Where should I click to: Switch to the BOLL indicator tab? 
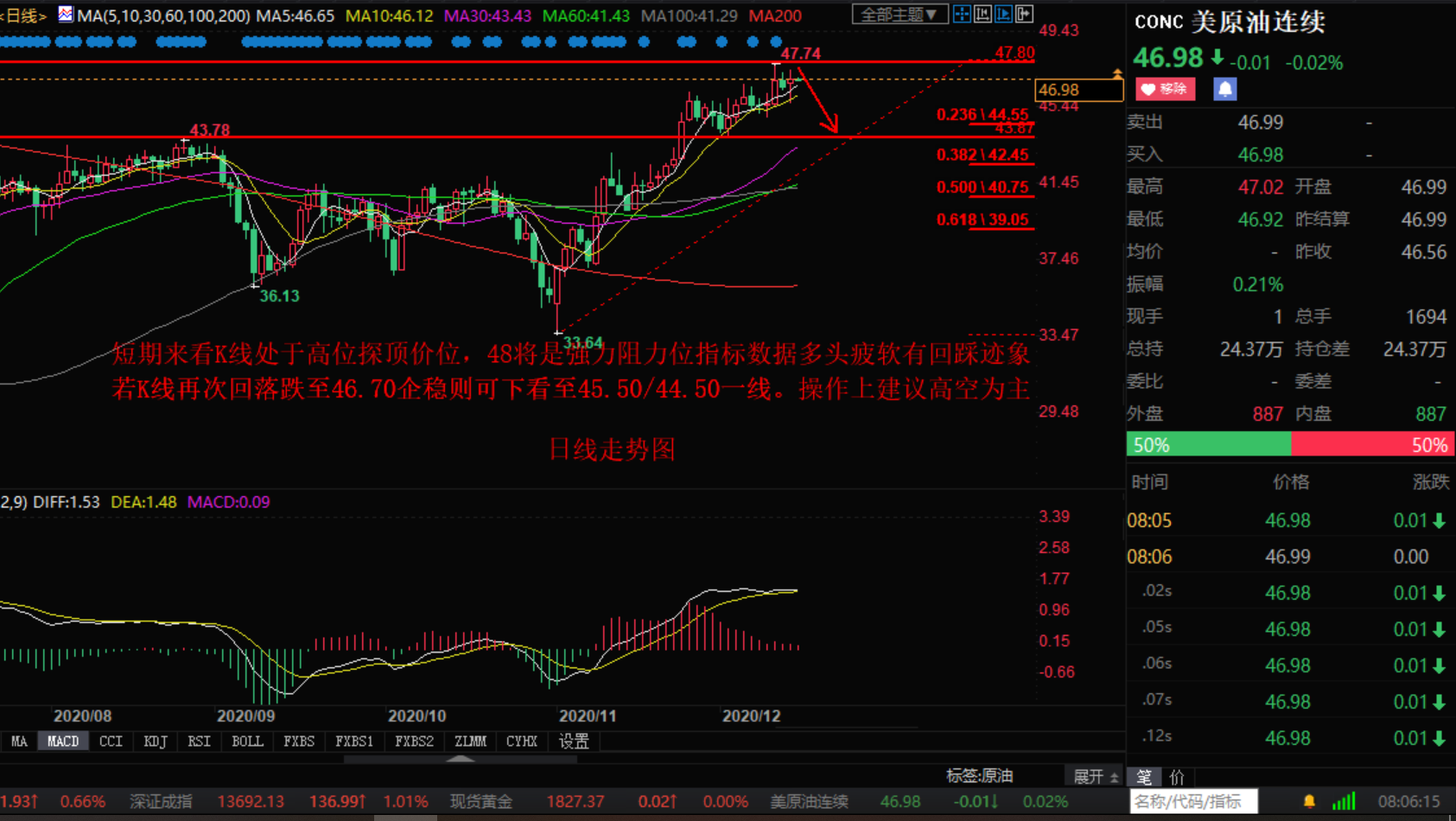point(247,741)
